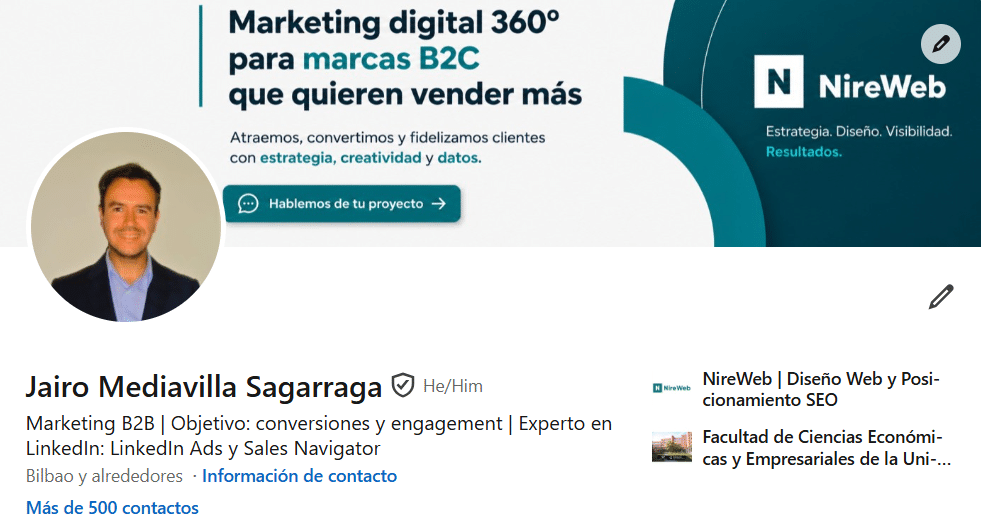Open the round profile photo
This screenshot has height=525, width=981.
[126, 227]
